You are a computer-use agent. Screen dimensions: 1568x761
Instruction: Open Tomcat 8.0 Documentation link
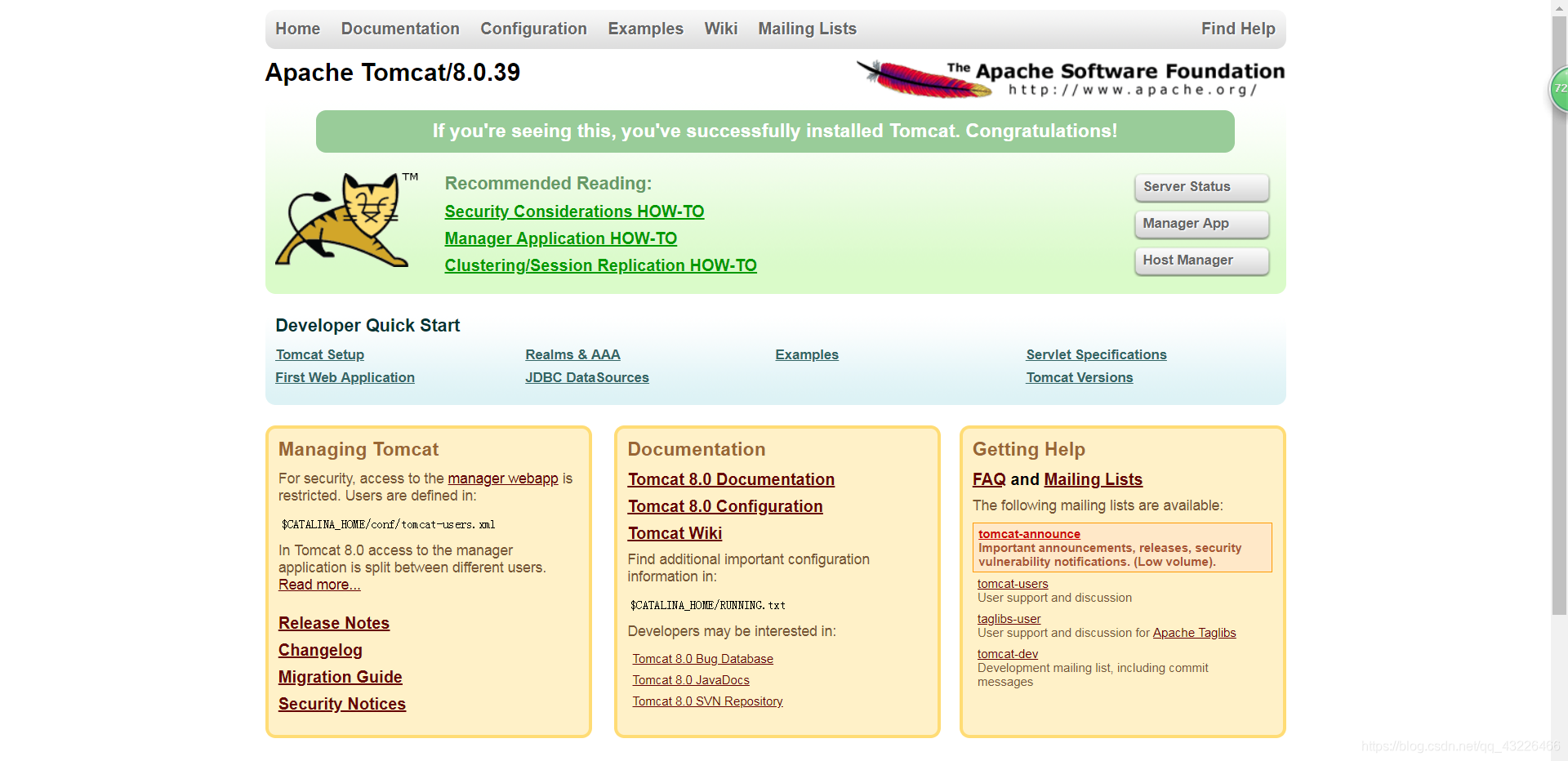point(731,479)
